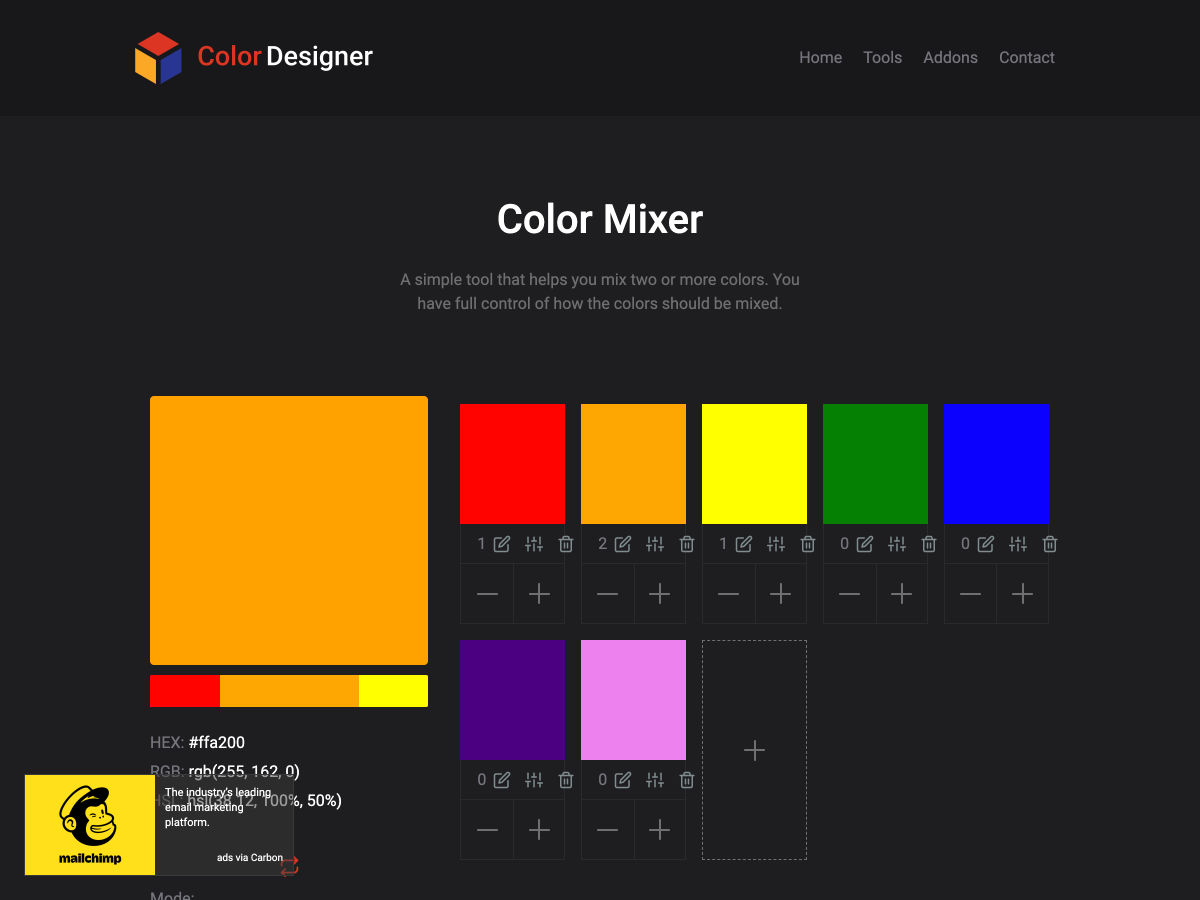Click the HEX value #ffa200
The height and width of the screenshot is (900, 1200).
click(x=217, y=742)
